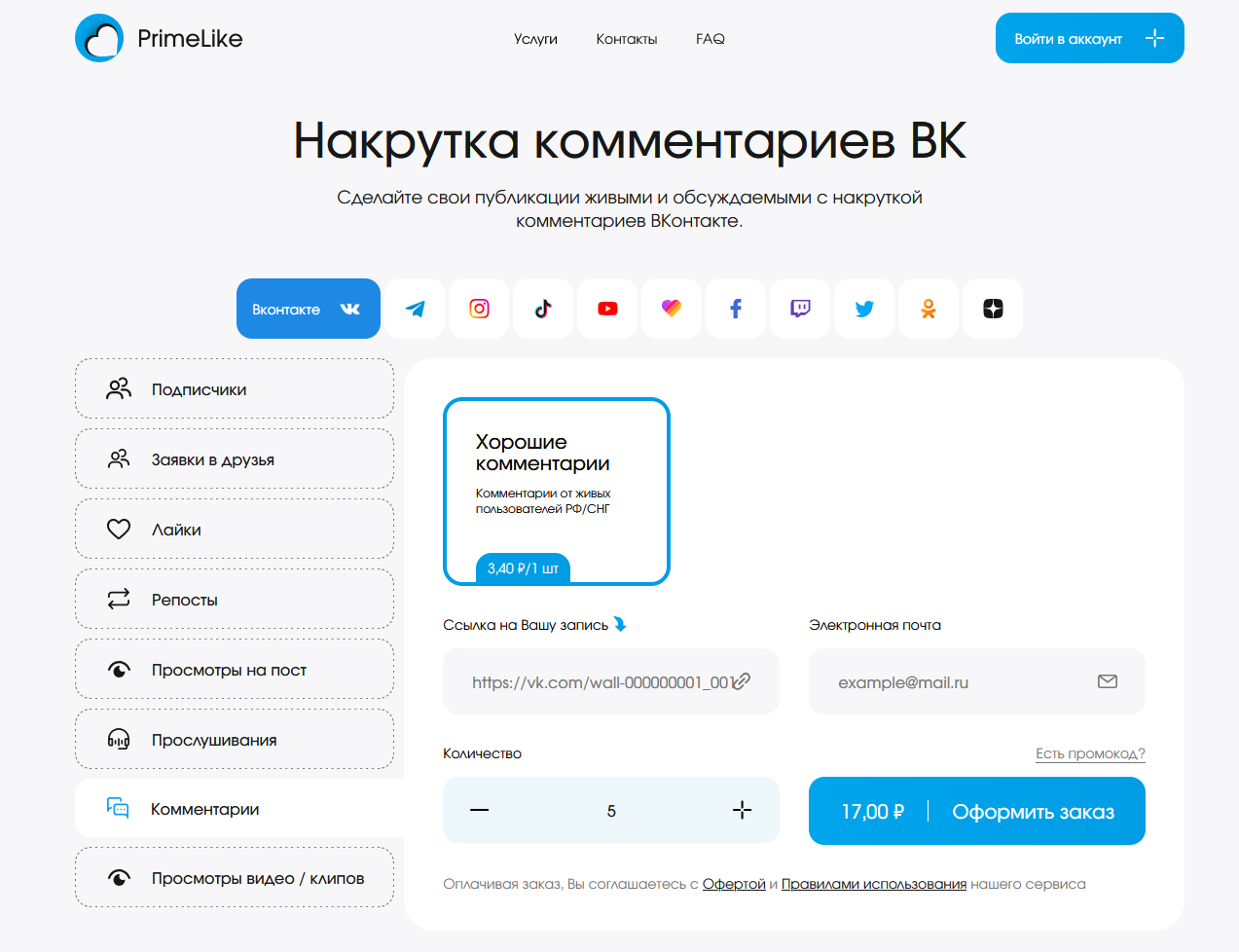Click the chat bubbles icon beside Комментарии
Viewport: 1239px width, 952px height.
tap(118, 808)
